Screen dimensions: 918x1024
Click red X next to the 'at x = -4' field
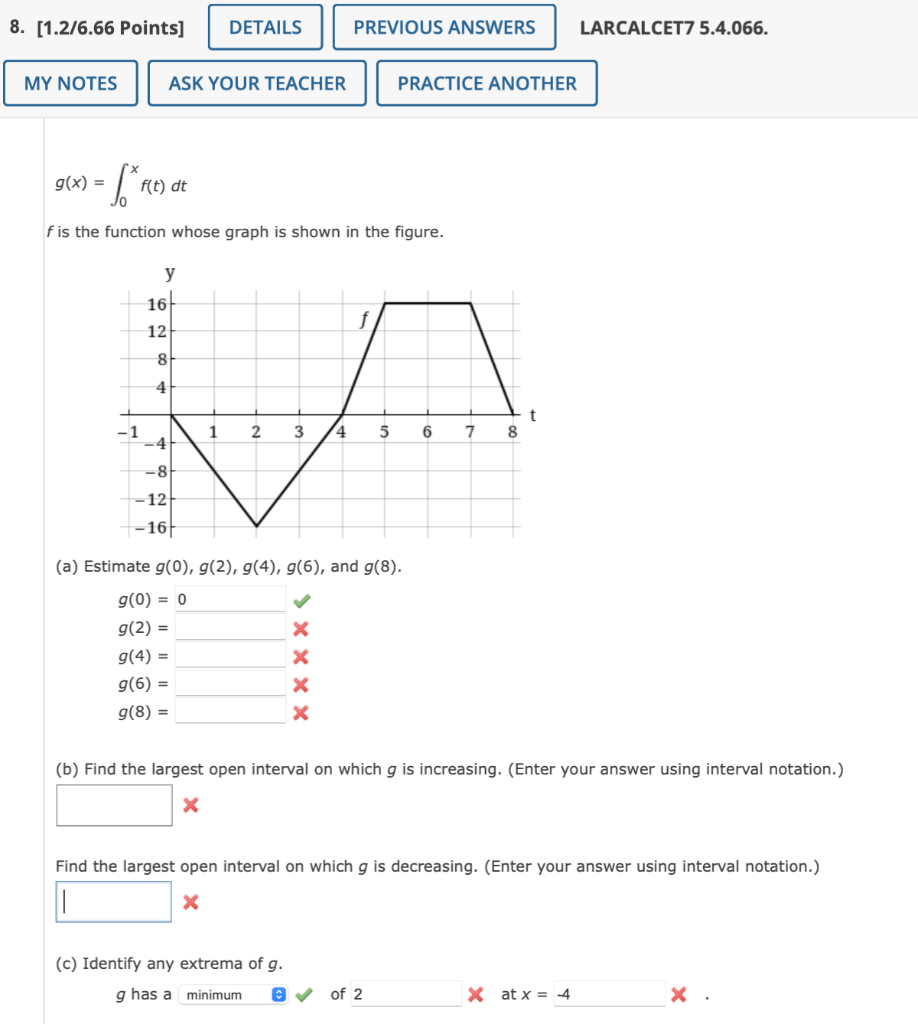pyautogui.click(x=679, y=994)
